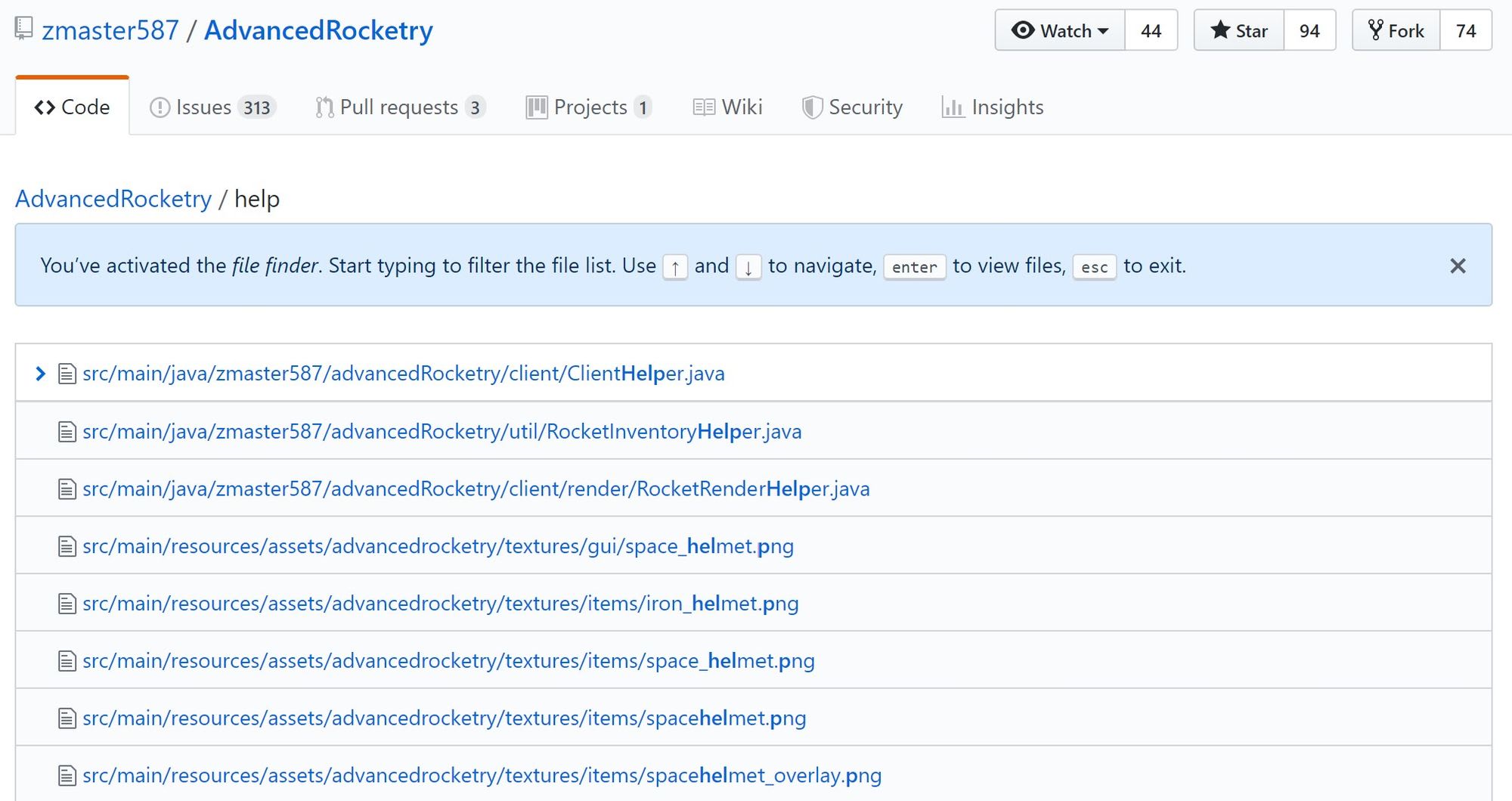Open the Wiki tab
This screenshot has height=801, width=1512.
727,107
